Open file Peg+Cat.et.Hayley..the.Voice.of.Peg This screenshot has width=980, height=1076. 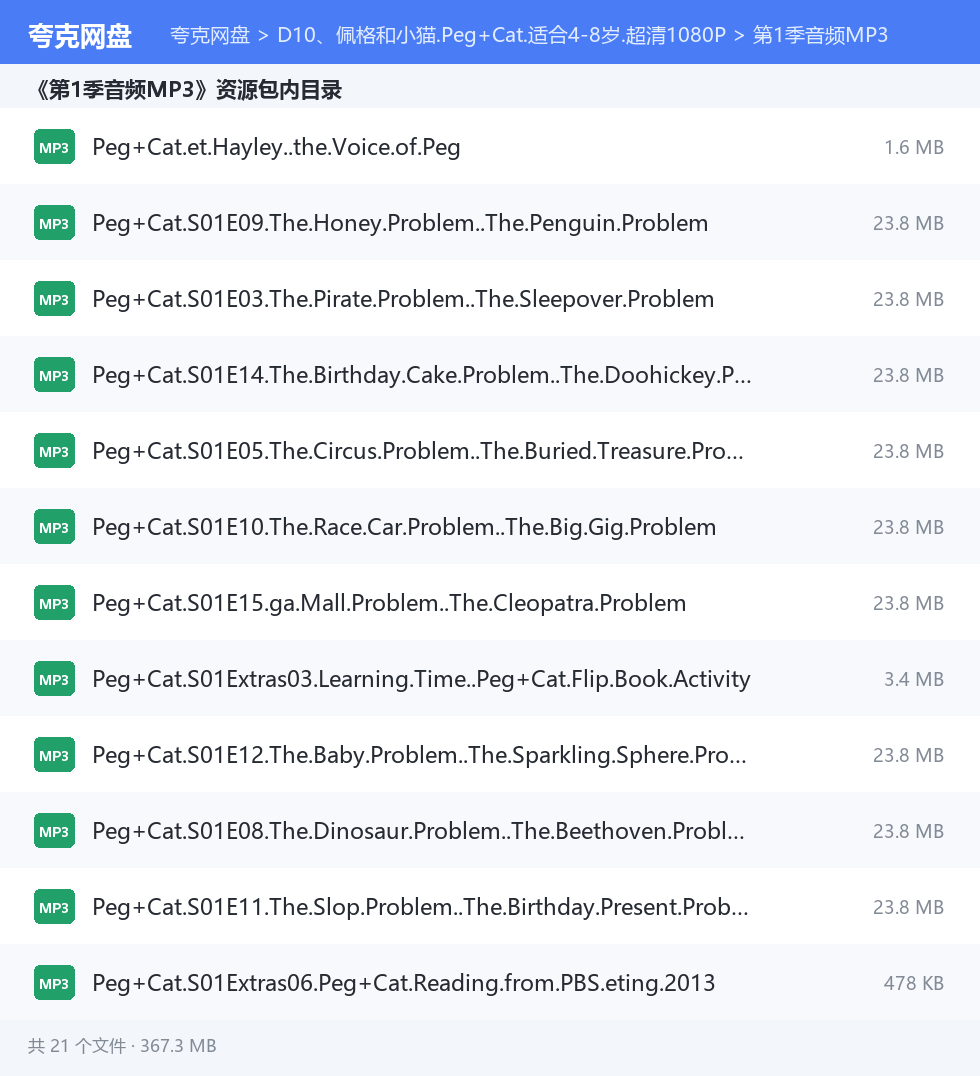click(276, 147)
